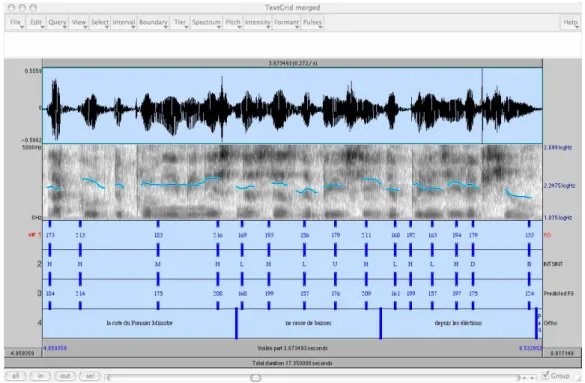Click the 'sel' zoom button
The image size is (585, 383).
pos(90,376)
